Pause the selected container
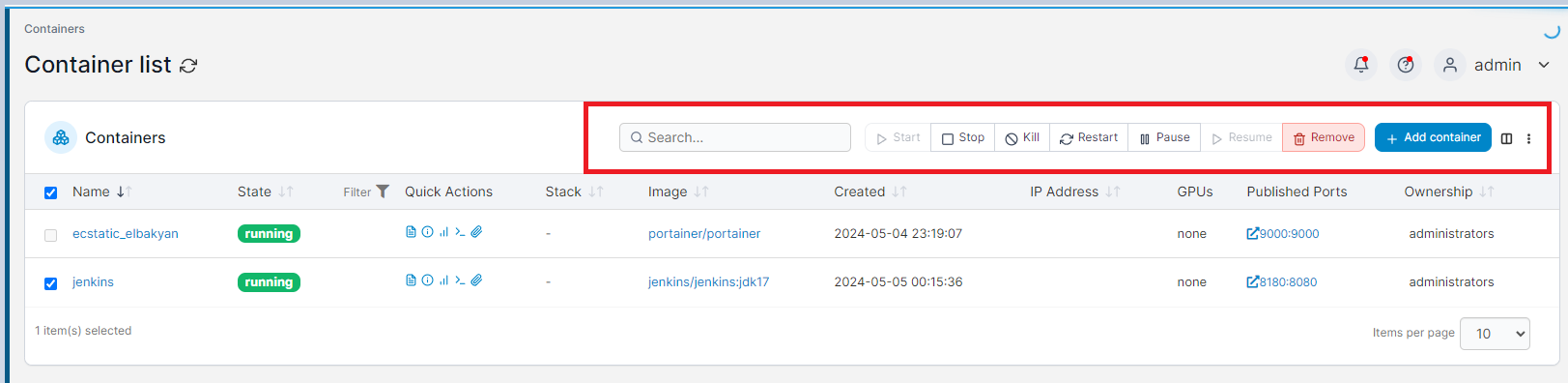Viewport: 1568px width, 383px height. click(1164, 137)
